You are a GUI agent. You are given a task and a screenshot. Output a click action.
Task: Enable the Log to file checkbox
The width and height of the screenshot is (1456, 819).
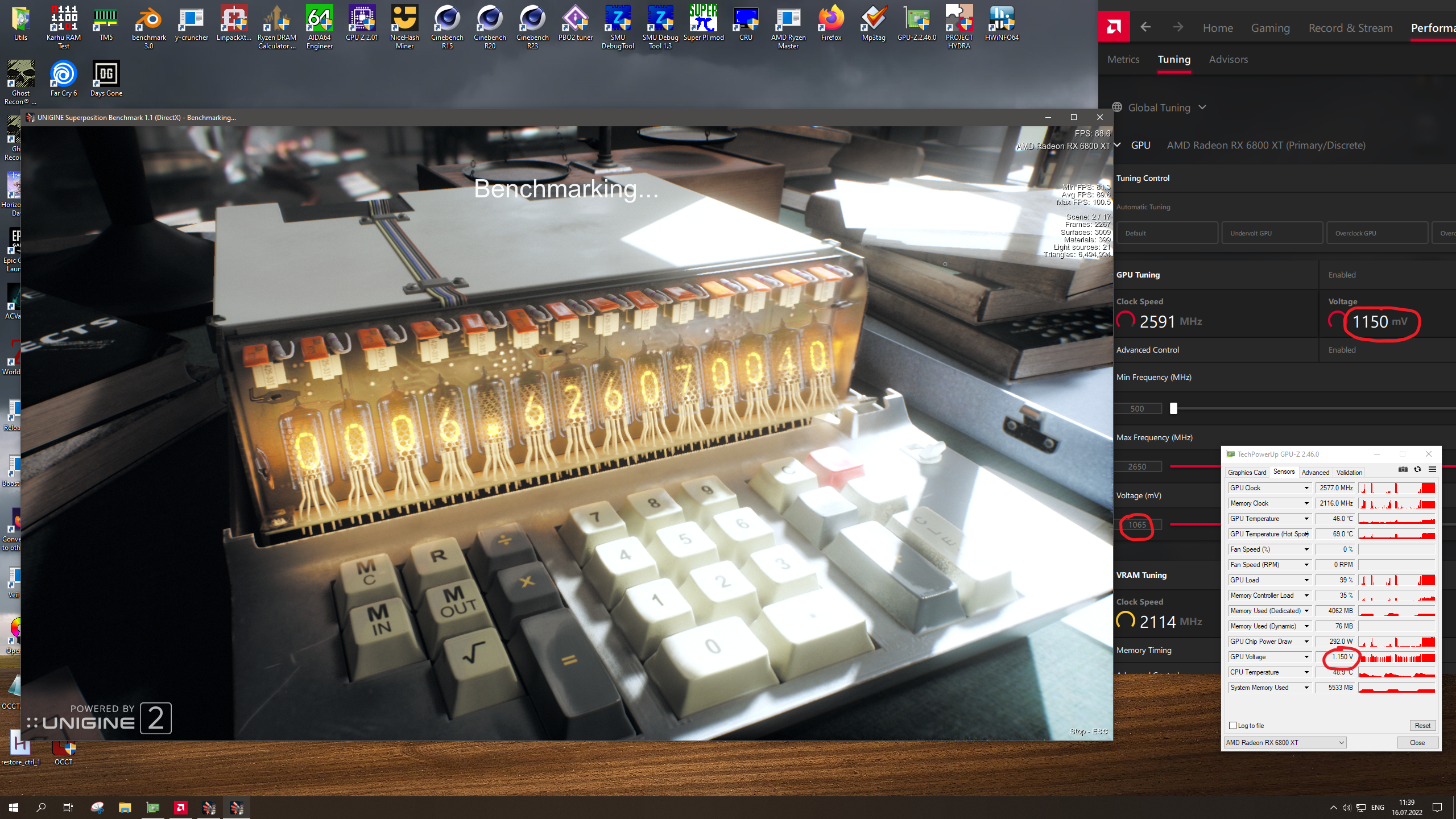1233,725
